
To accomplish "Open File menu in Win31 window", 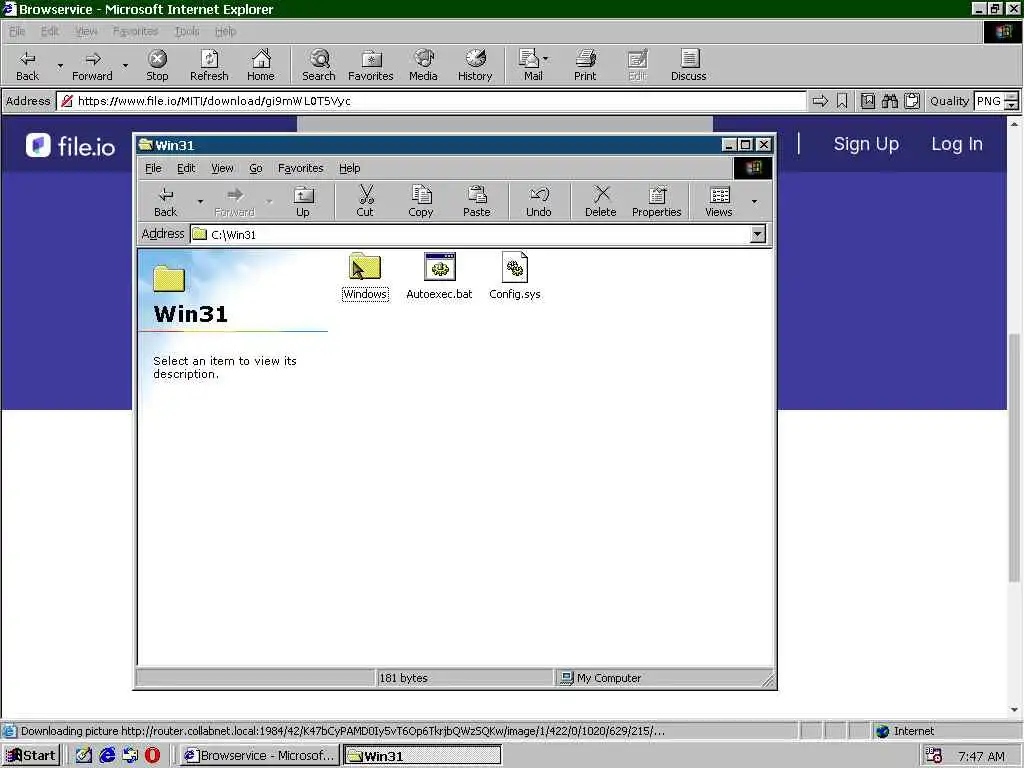I will (x=153, y=168).
